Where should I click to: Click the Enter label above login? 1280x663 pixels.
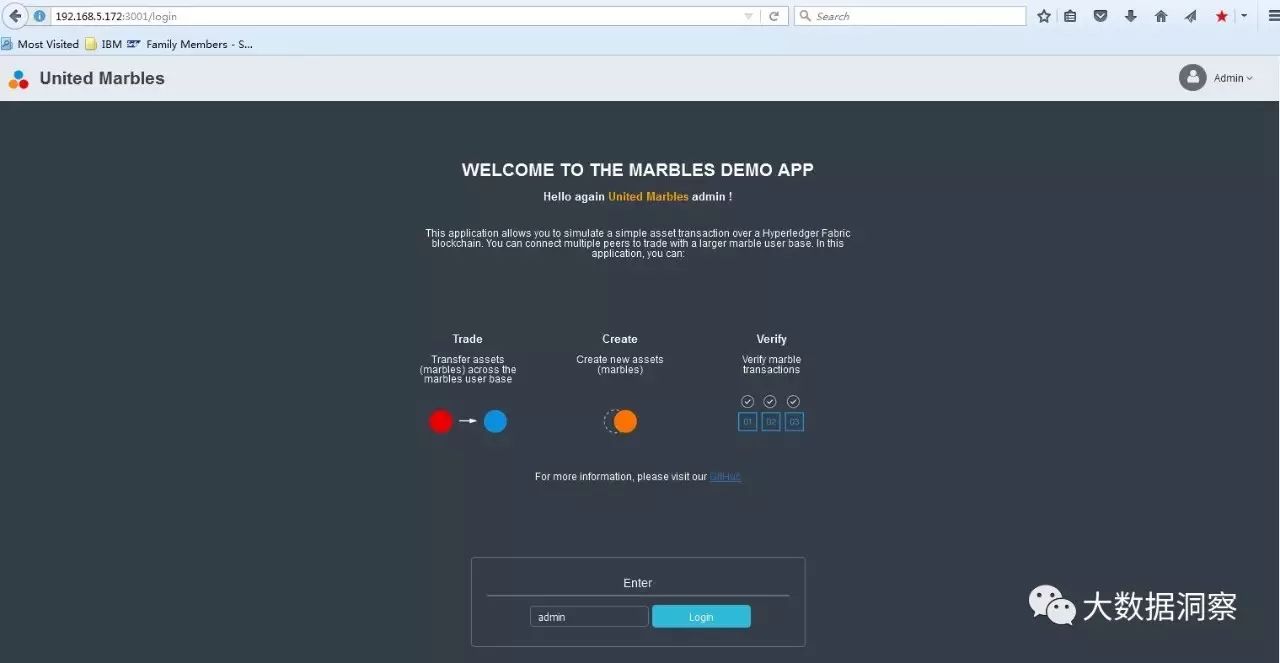coord(638,583)
